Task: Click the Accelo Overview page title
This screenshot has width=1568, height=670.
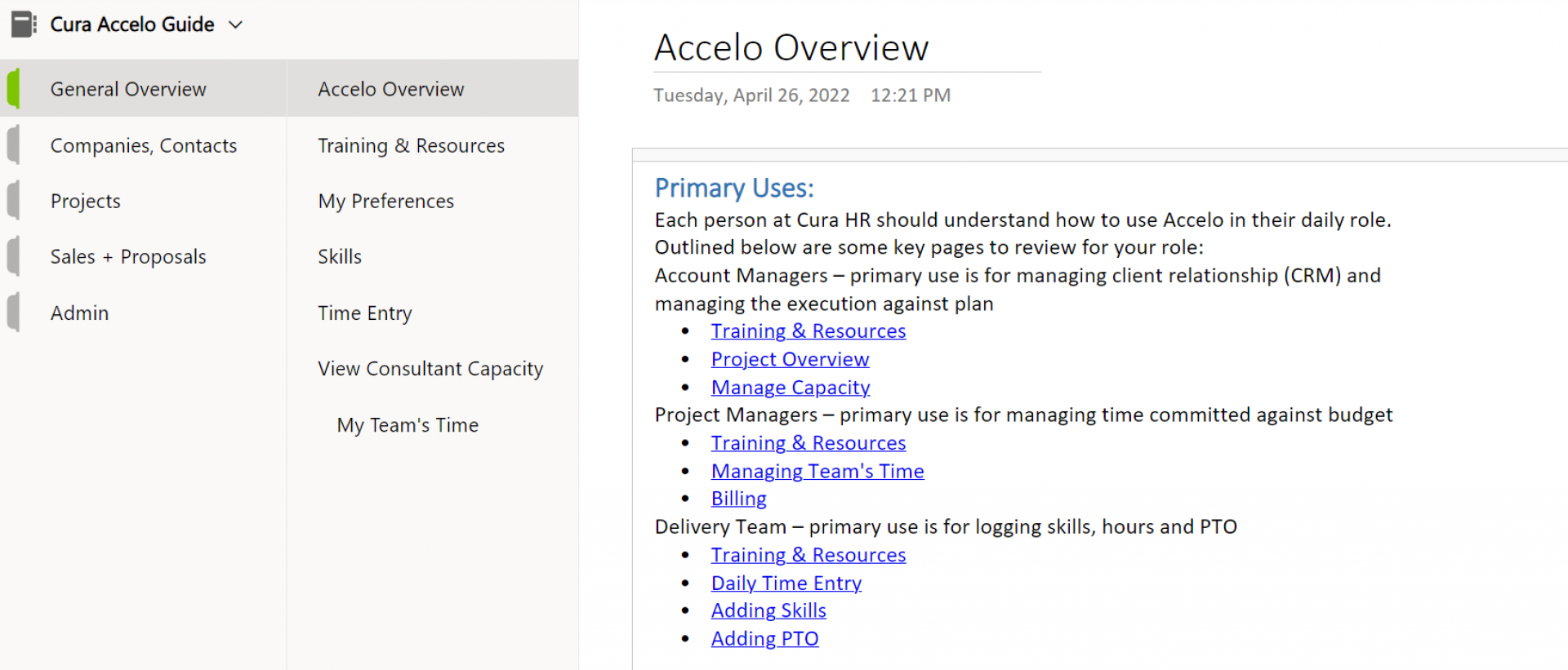Action: (791, 47)
